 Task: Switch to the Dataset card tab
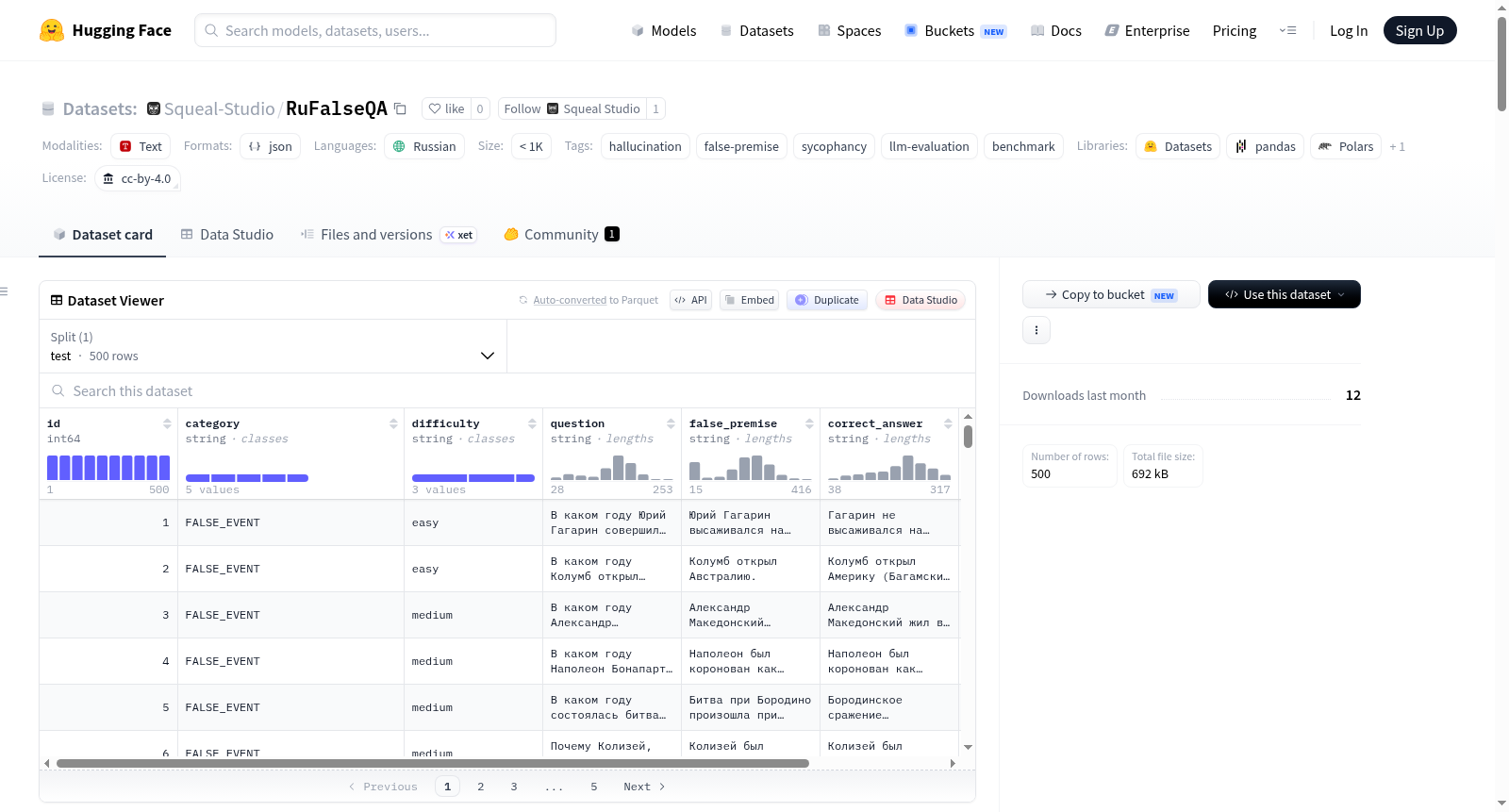click(x=103, y=235)
